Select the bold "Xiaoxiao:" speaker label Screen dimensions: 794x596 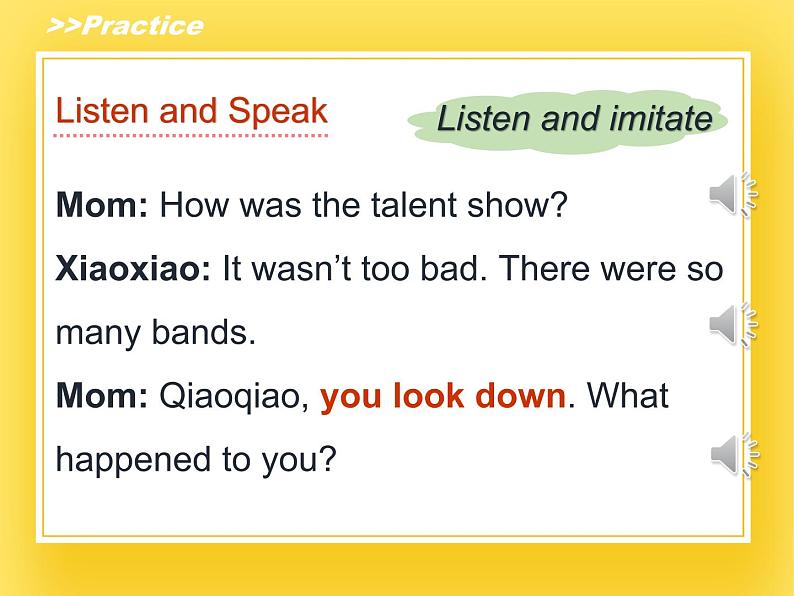tap(133, 268)
